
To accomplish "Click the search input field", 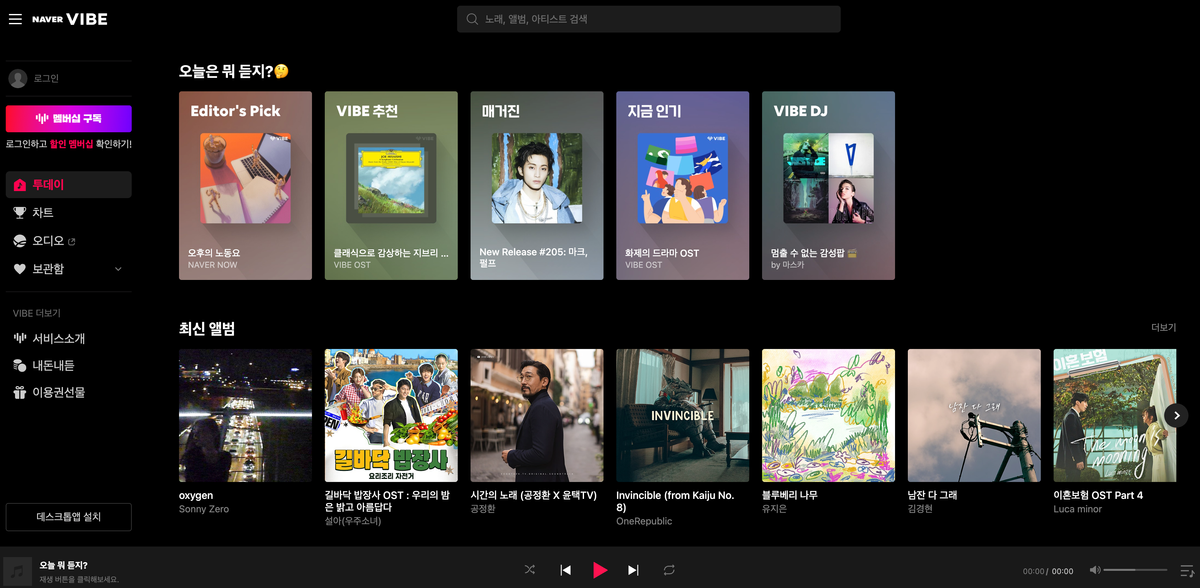I will coord(649,19).
